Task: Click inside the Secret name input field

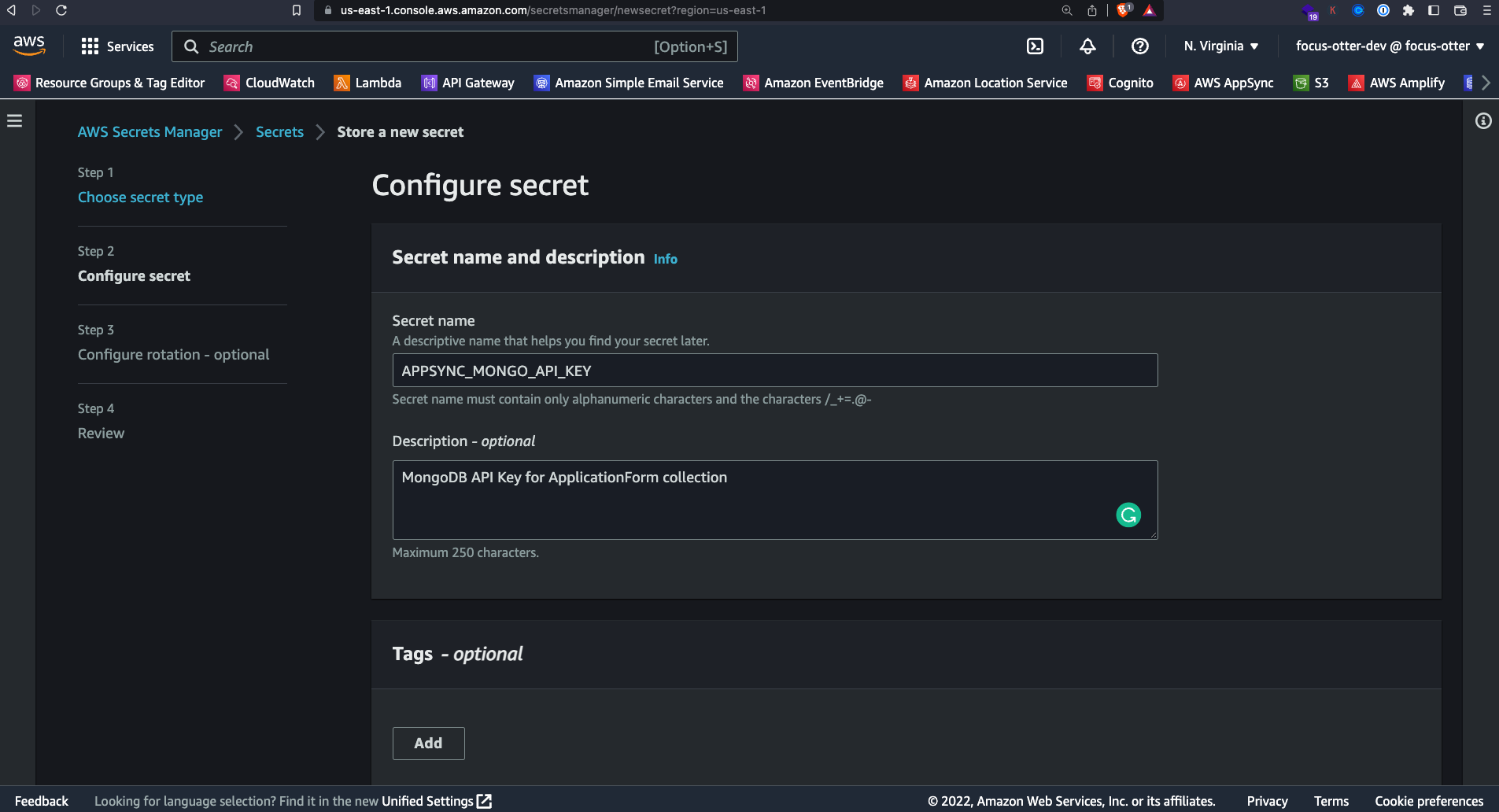Action: (x=774, y=370)
